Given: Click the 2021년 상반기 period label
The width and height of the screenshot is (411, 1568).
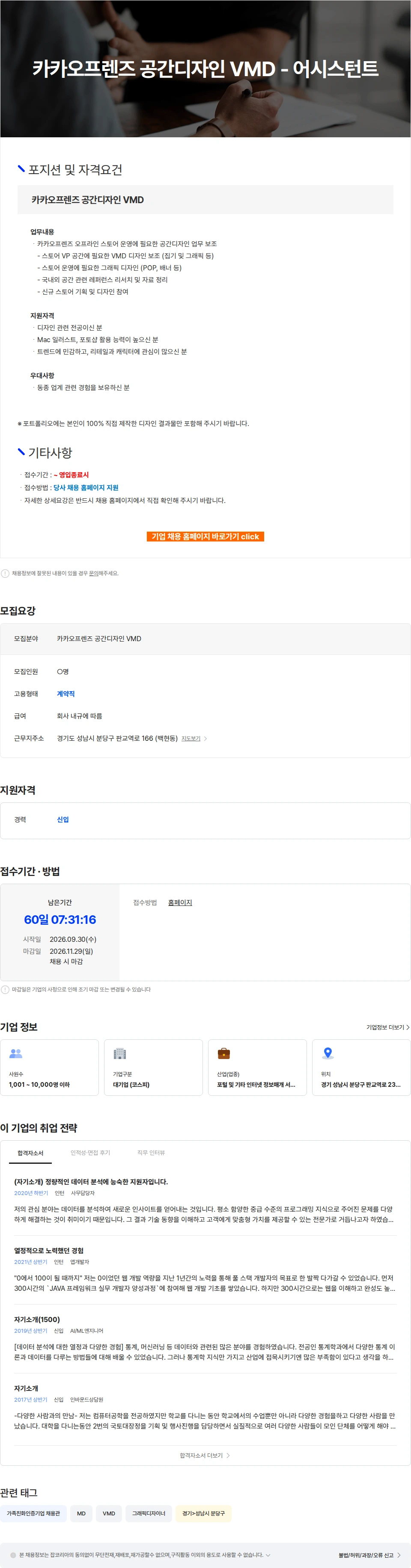Looking at the screenshot, I should (30, 1262).
